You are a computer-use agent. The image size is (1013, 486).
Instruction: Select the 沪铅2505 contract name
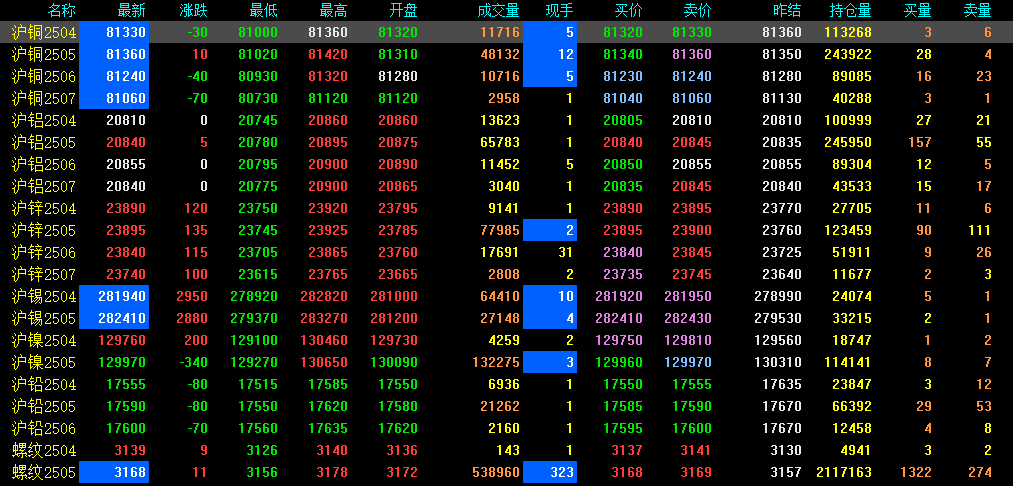point(44,407)
